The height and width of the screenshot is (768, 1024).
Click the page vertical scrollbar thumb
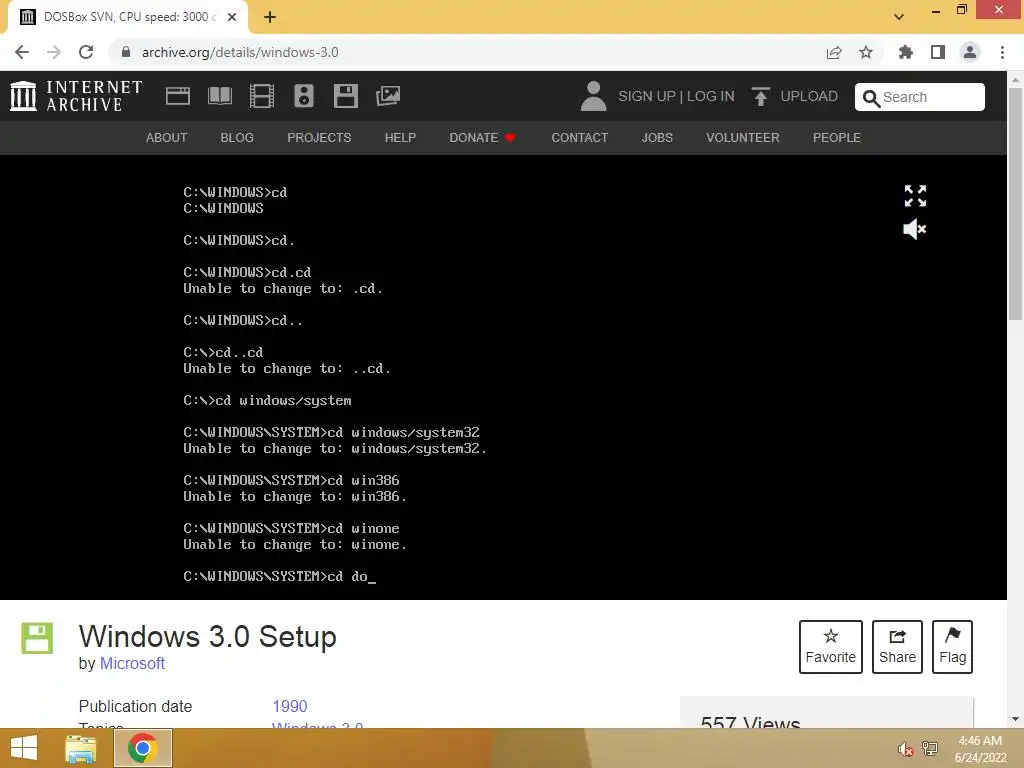[x=1016, y=202]
